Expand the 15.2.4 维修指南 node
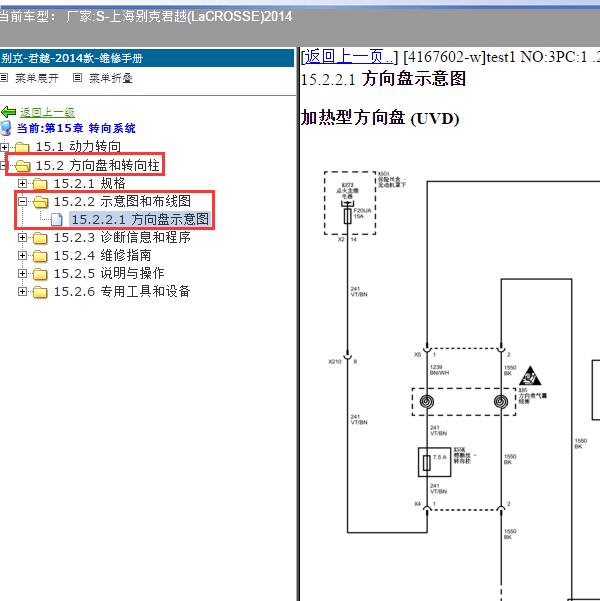Image resolution: width=600 pixels, height=601 pixels. [x=22, y=256]
